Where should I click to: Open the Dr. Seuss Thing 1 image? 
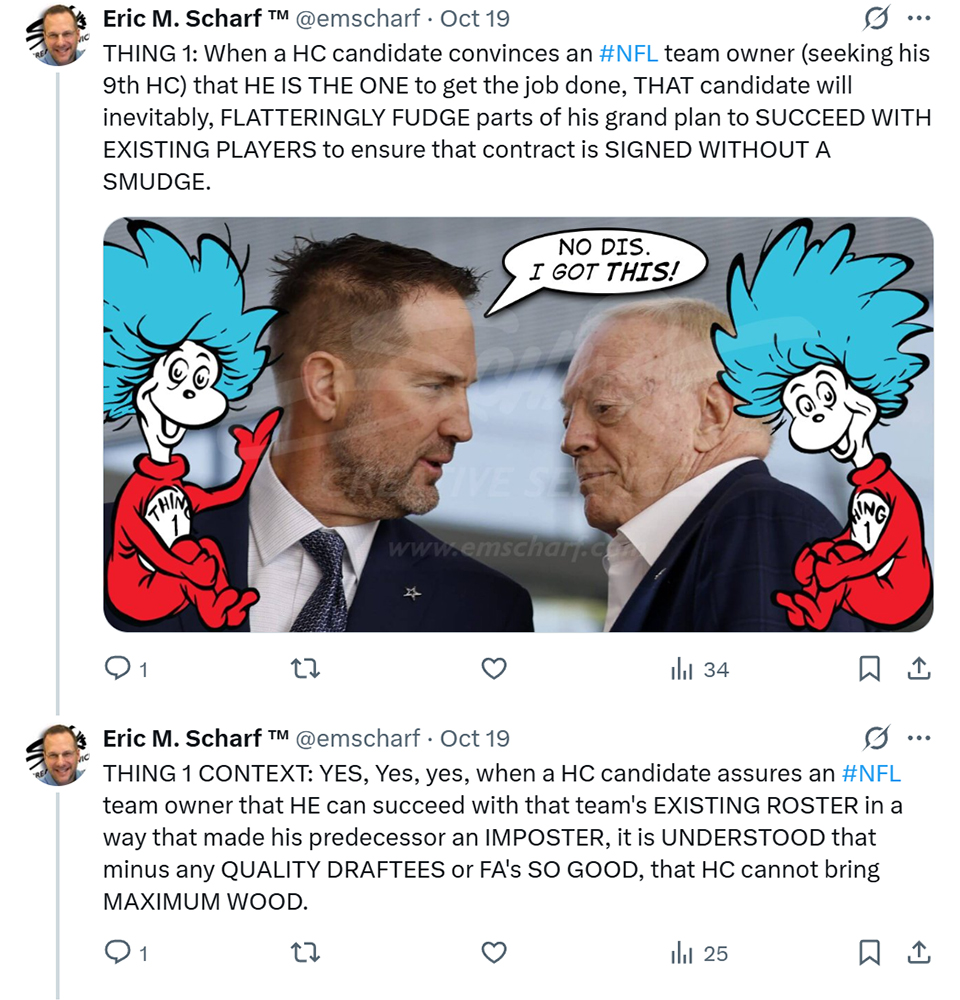coord(518,424)
